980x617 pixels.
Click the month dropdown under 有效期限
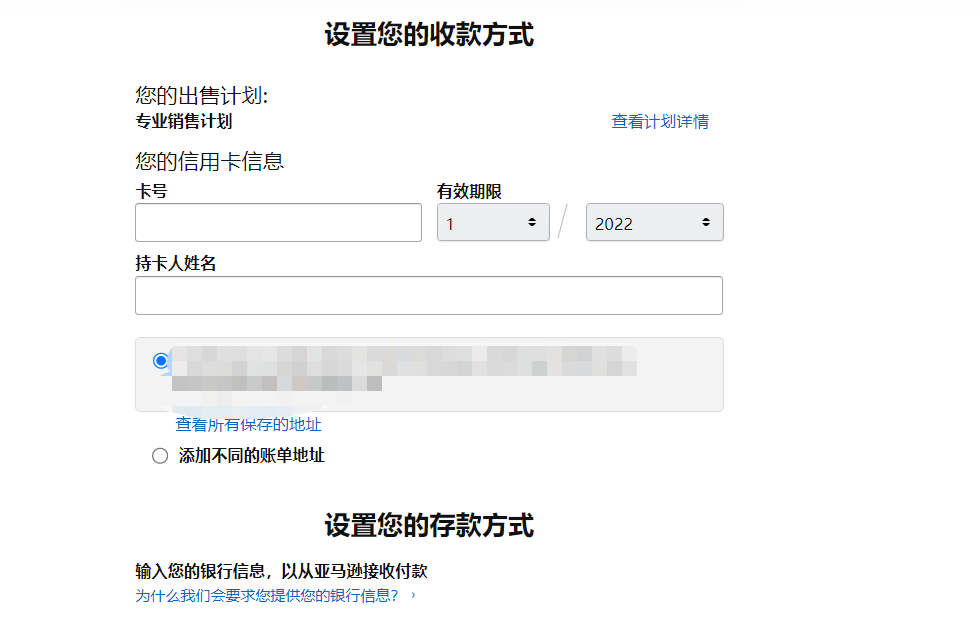click(492, 222)
